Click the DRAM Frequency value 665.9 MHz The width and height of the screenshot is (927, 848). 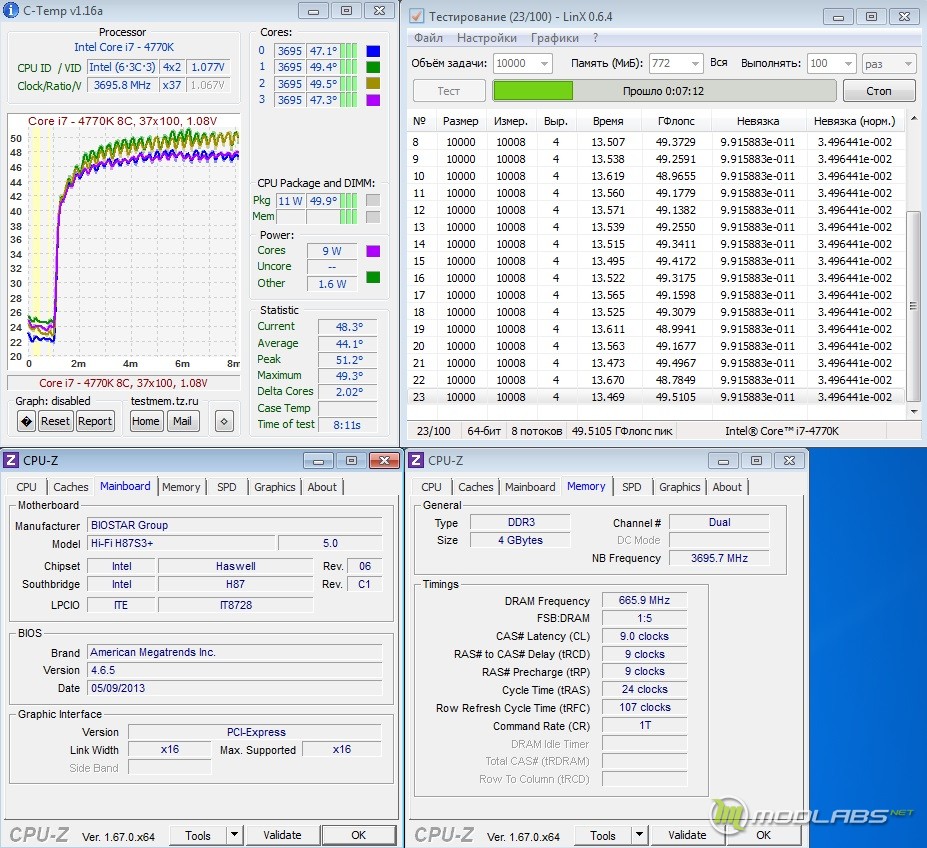tap(644, 600)
